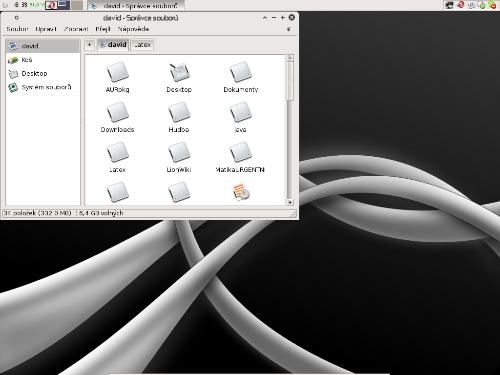Switch to the first workspace with Opera

(x=51, y=5)
